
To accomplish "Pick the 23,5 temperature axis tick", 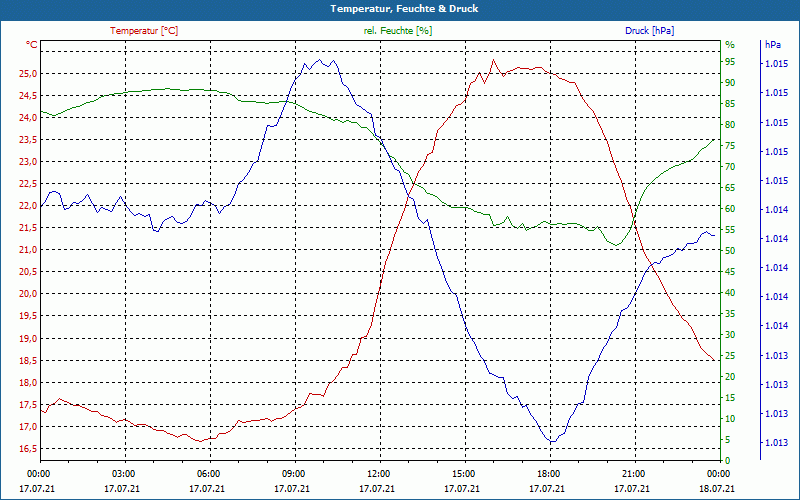I will [28, 140].
